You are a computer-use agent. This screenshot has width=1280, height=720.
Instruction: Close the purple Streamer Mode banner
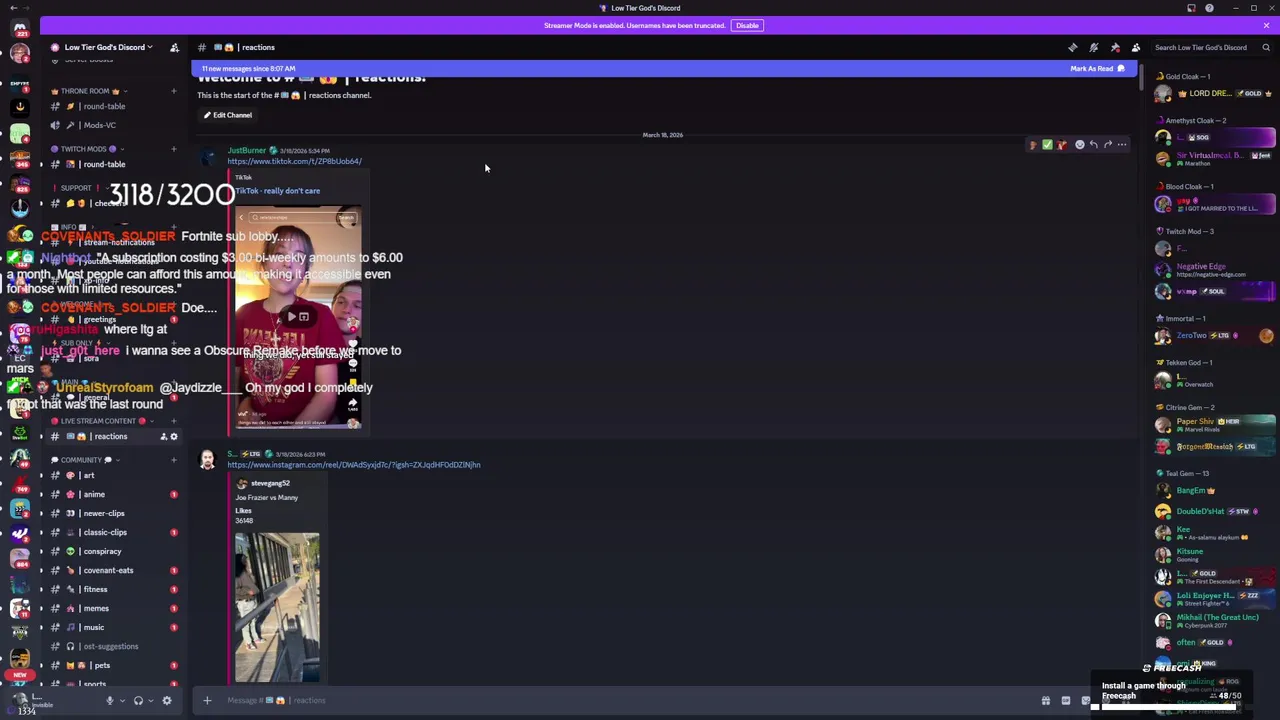1266,25
